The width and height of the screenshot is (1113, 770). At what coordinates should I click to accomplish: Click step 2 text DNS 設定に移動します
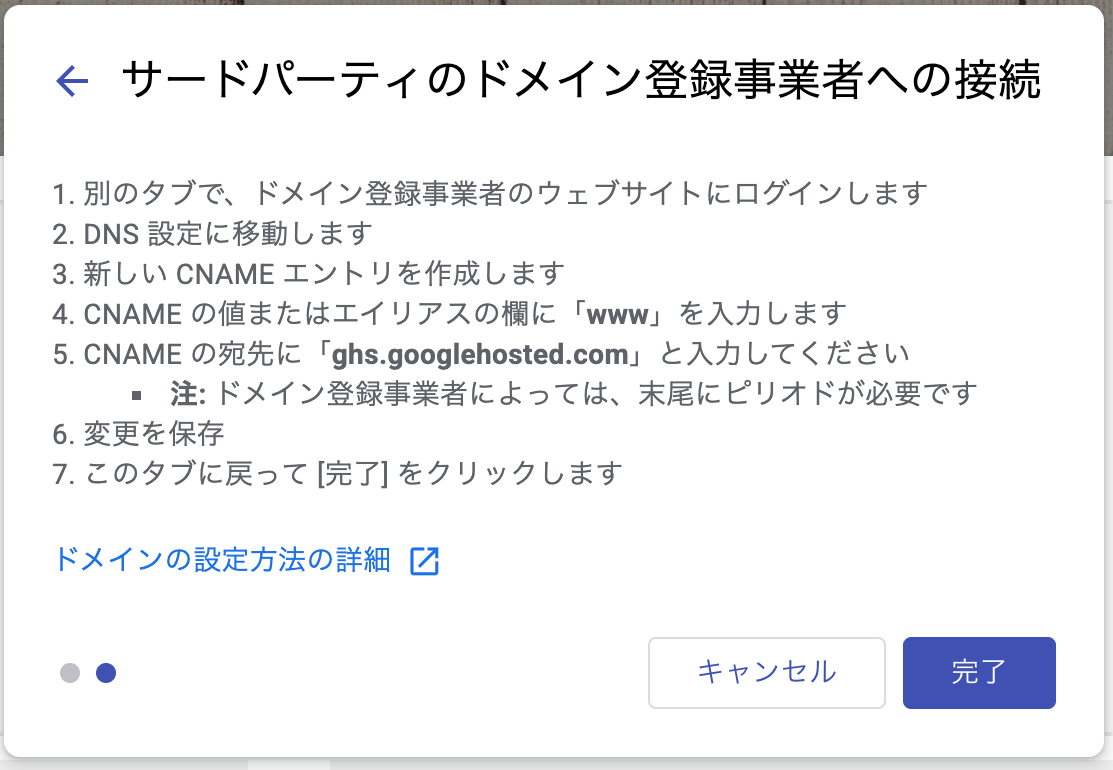(212, 233)
